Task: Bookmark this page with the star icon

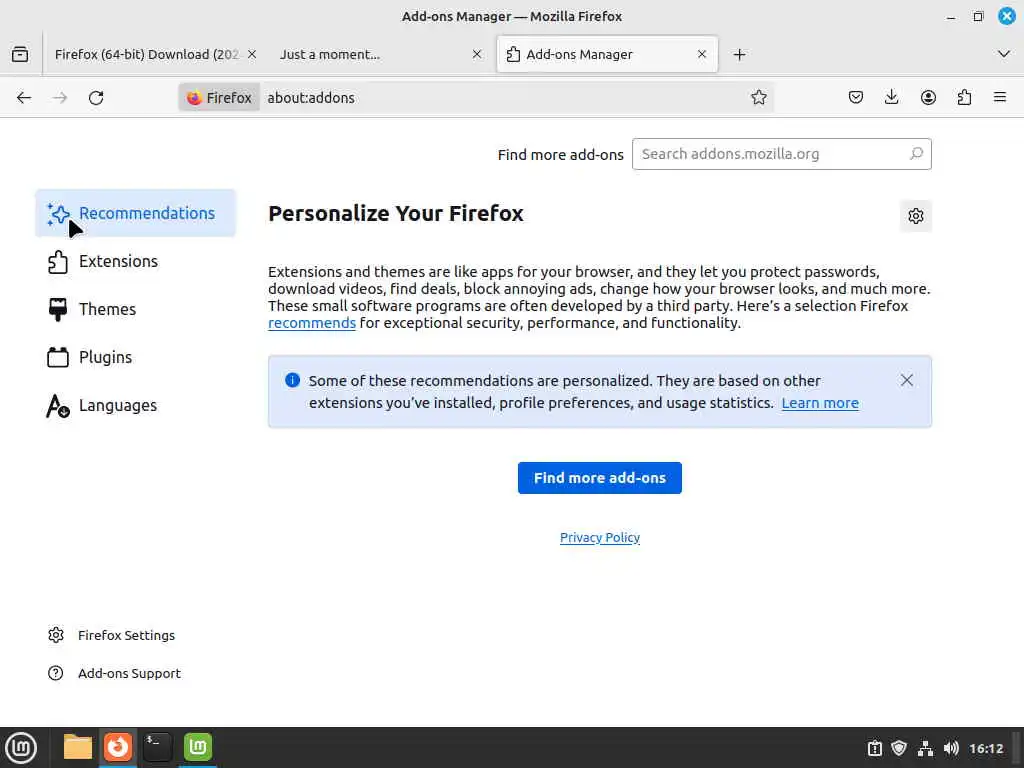Action: pyautogui.click(x=758, y=97)
